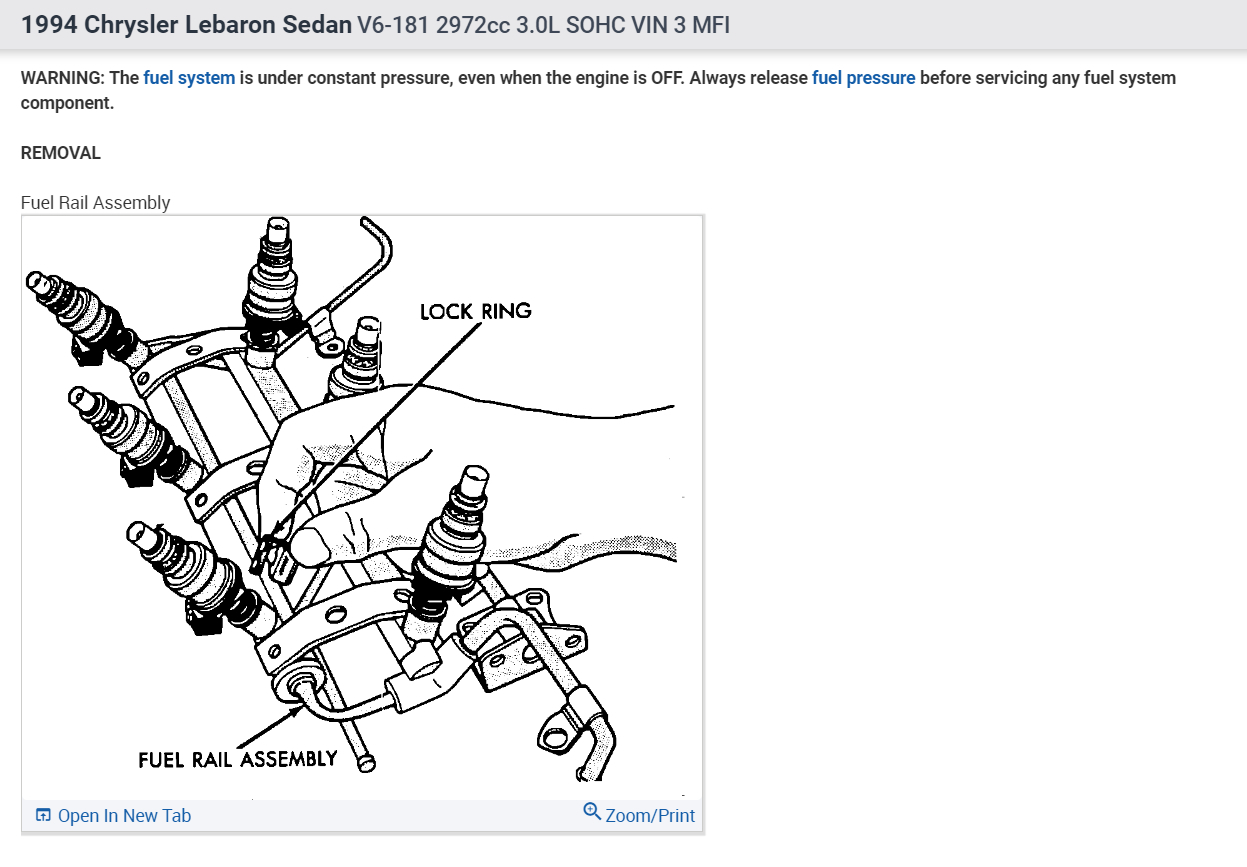Click the Open In New Tab icon

coord(43,815)
